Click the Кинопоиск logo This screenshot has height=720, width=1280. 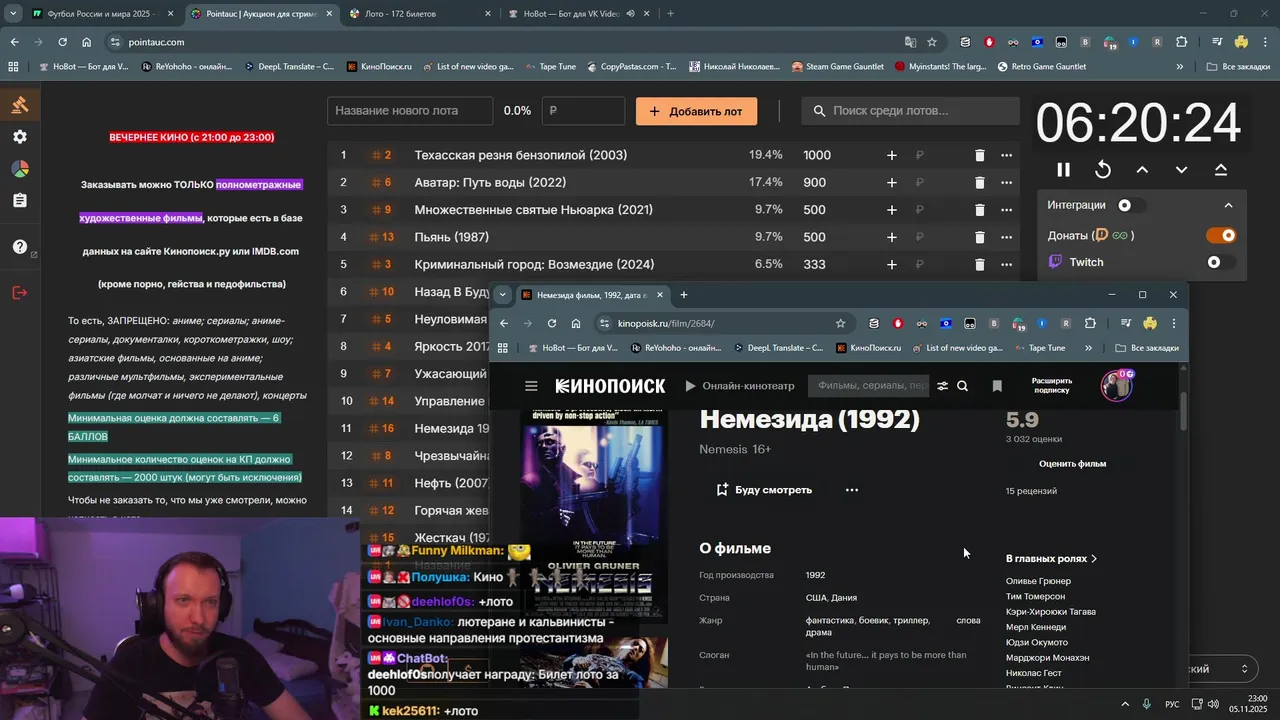click(x=610, y=386)
